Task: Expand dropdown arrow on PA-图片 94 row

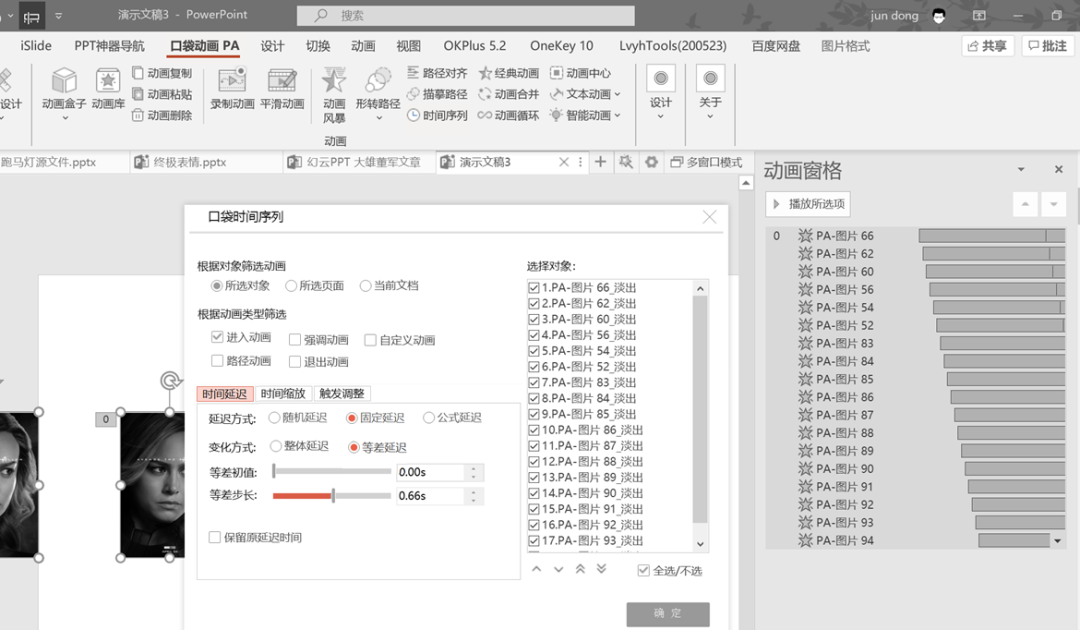Action: click(x=1057, y=541)
